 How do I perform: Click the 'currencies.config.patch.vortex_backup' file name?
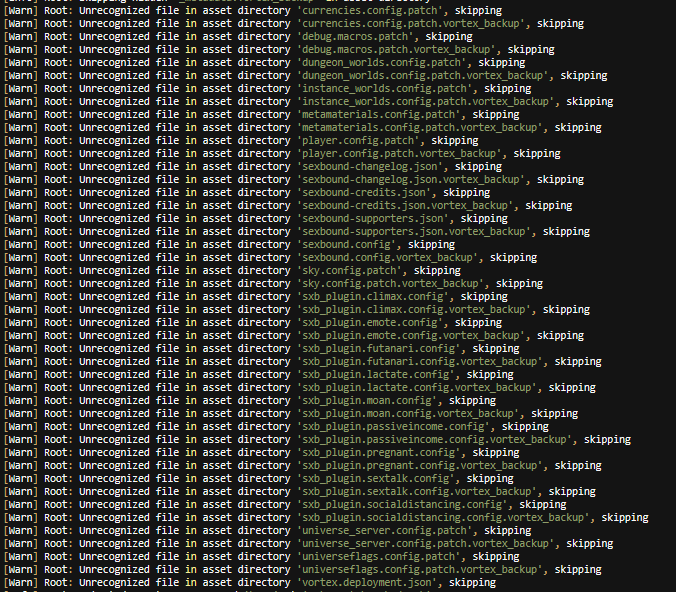click(411, 23)
